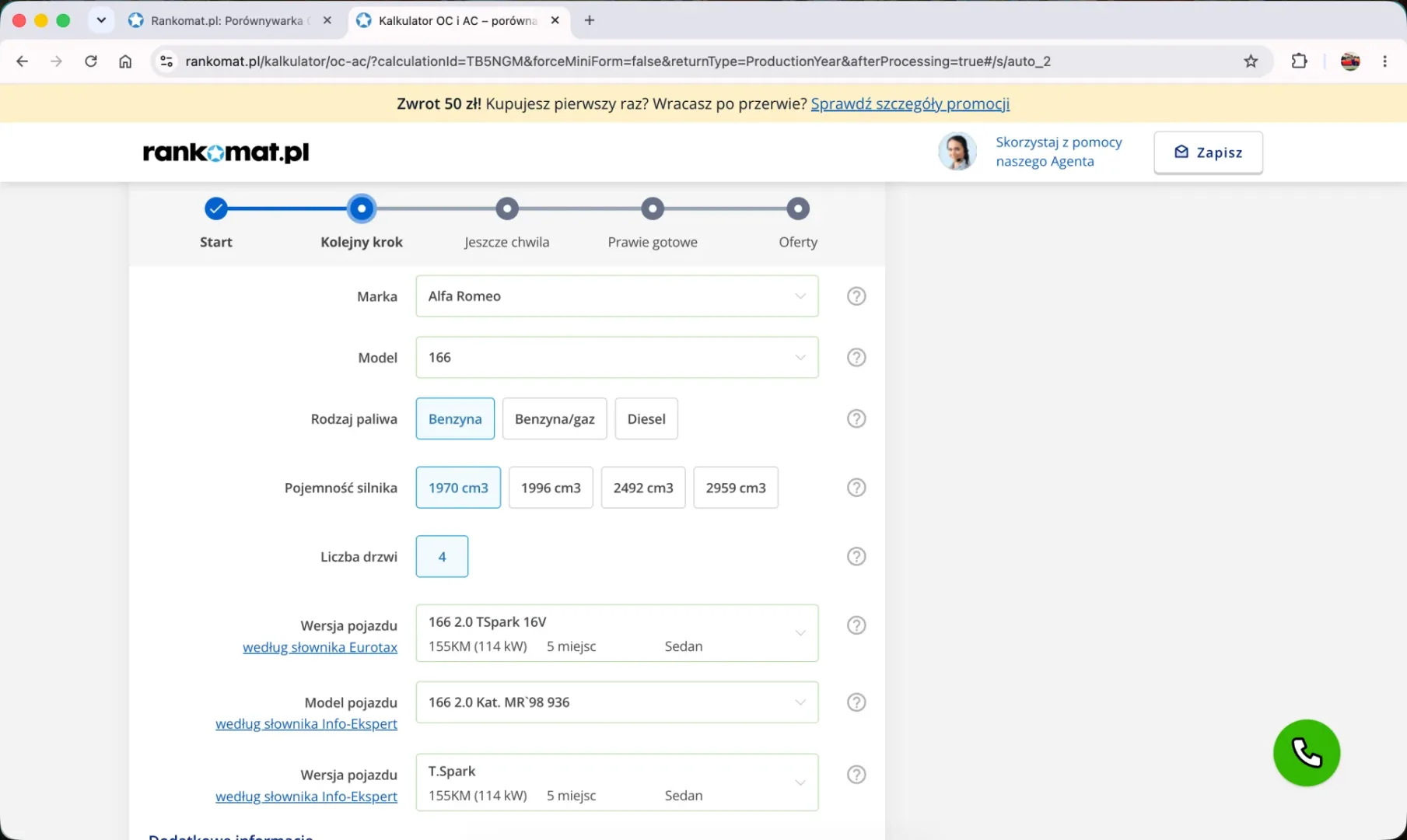Click the rankomat.pl logo
Viewport: 1407px width, 840px height.
(x=226, y=152)
